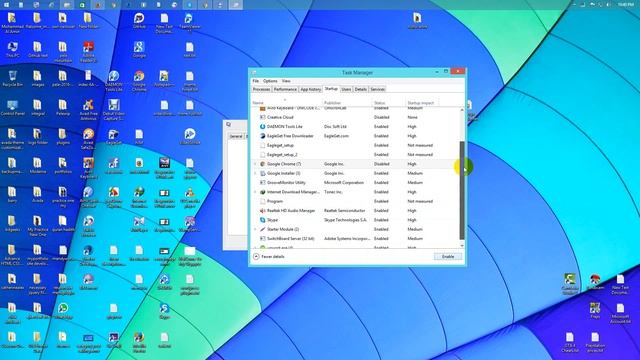Open the View menu in Task Manager

point(286,81)
